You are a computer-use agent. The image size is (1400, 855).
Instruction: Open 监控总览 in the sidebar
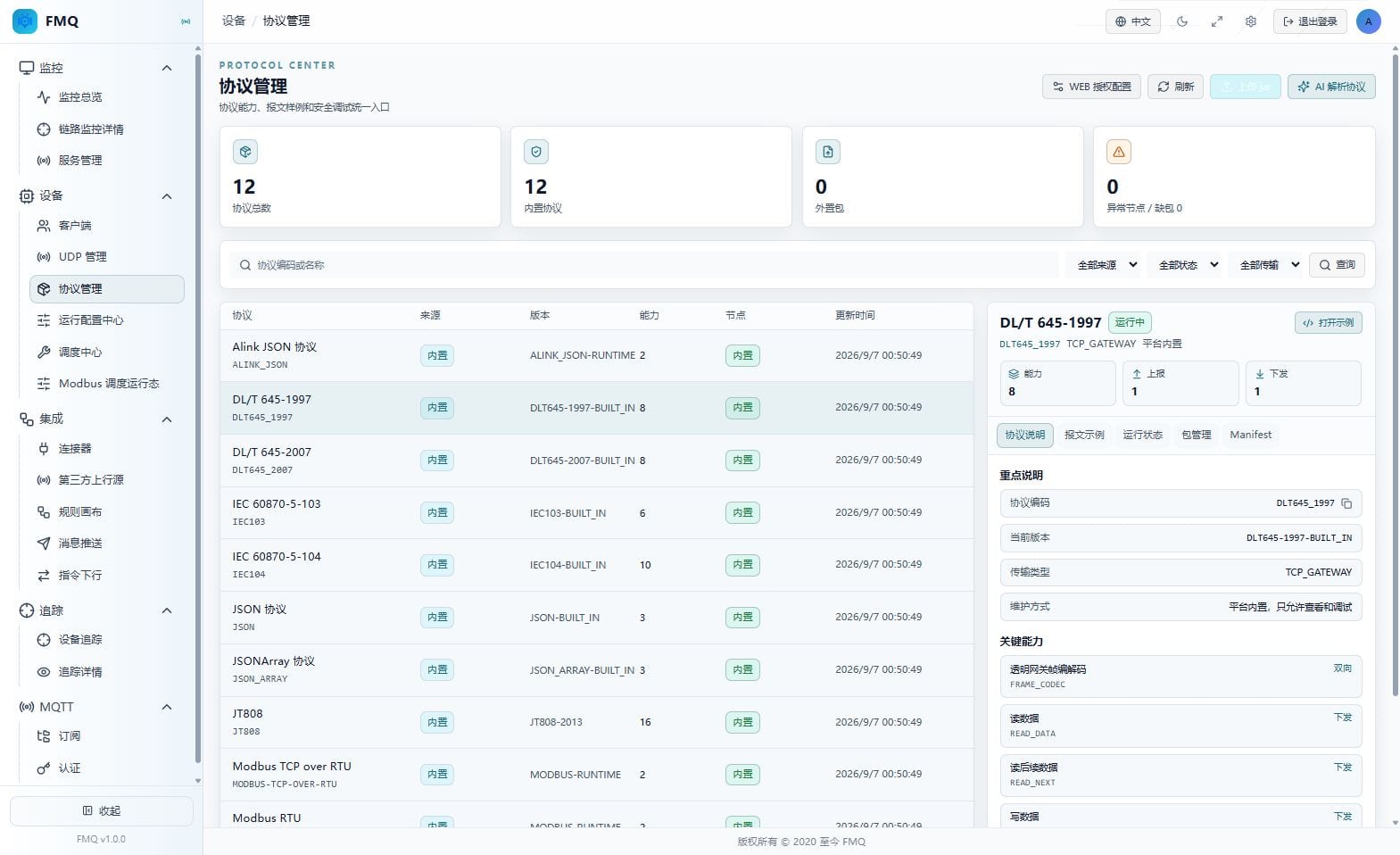click(x=107, y=97)
